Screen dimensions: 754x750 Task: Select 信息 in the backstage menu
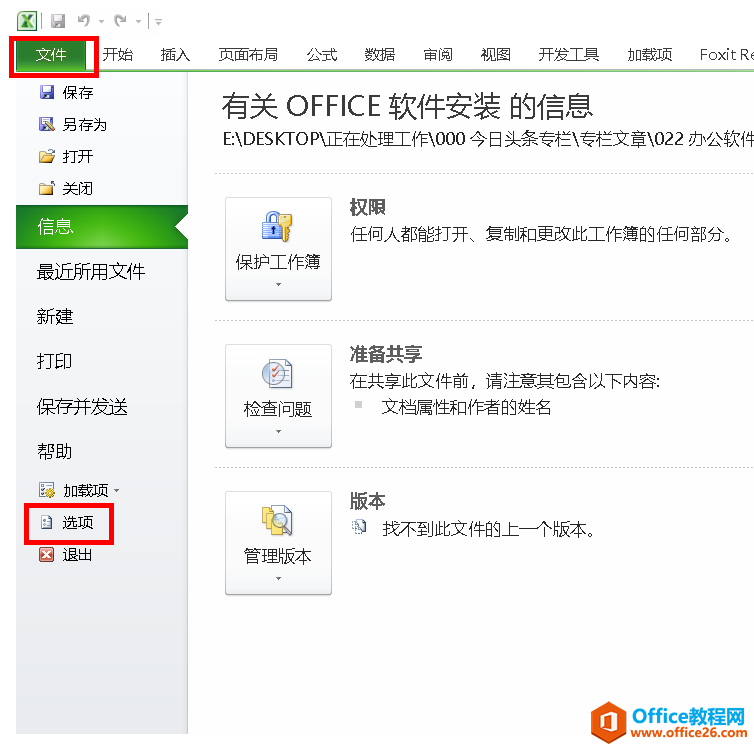click(x=102, y=227)
